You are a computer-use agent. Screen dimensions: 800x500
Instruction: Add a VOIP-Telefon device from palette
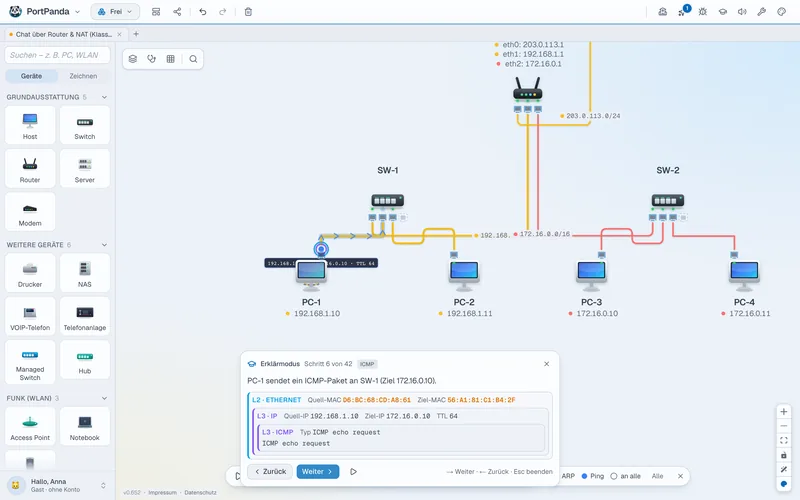30,317
